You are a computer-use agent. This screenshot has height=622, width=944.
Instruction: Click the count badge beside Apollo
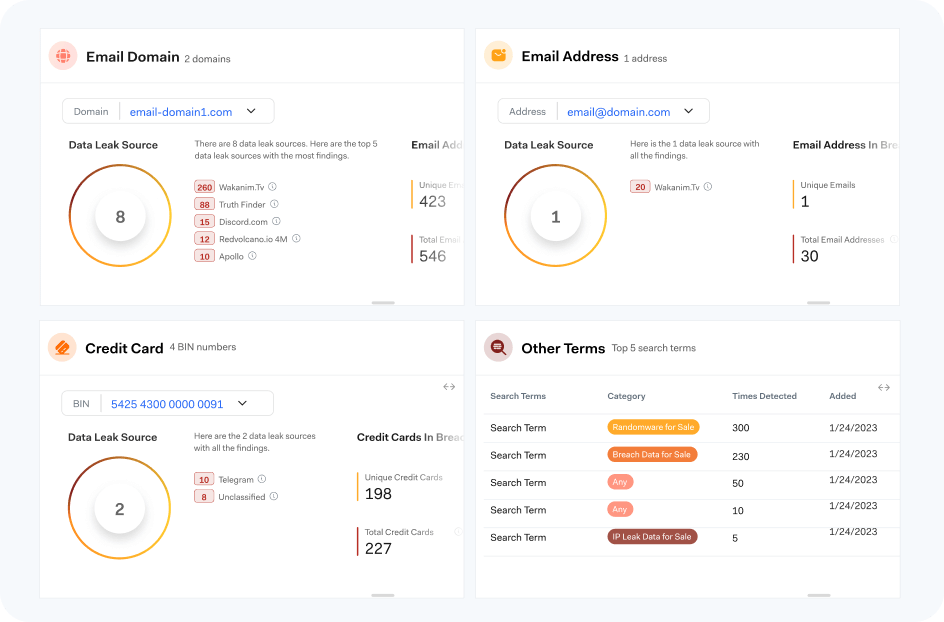(x=205, y=257)
